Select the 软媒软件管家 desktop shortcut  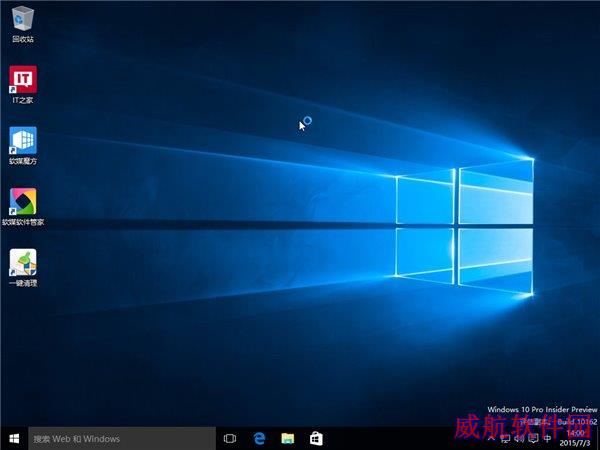tap(23, 207)
